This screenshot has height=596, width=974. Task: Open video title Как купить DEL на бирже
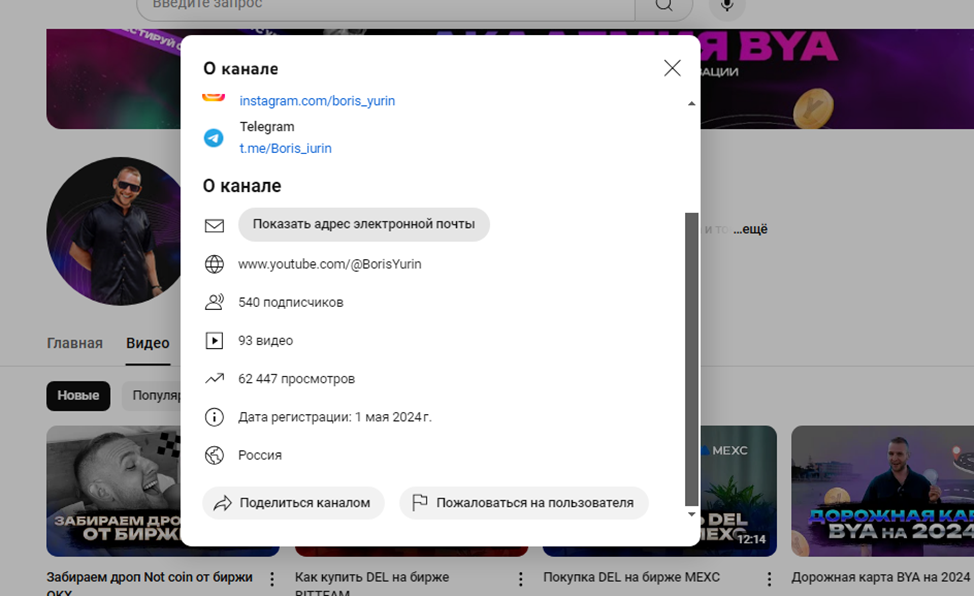[372, 584]
